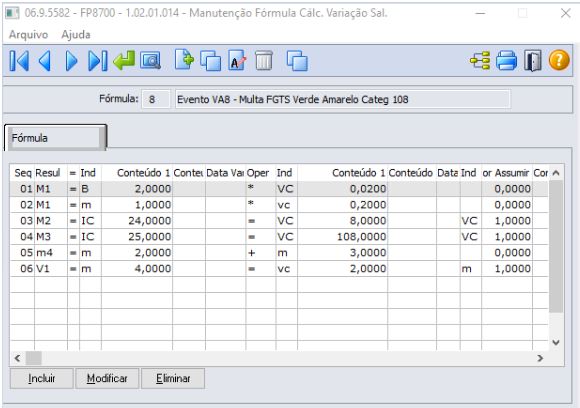Select row Seq 03 result M2
The width and height of the screenshot is (580, 408).
(x=279, y=220)
